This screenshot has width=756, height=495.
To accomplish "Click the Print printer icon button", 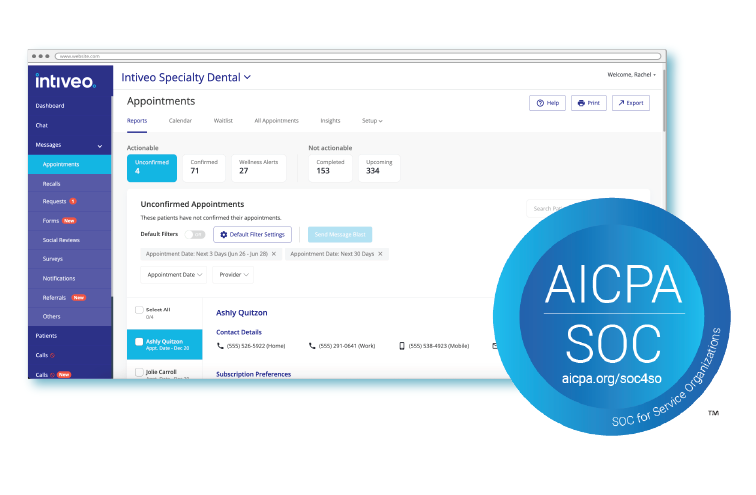I will [588, 103].
